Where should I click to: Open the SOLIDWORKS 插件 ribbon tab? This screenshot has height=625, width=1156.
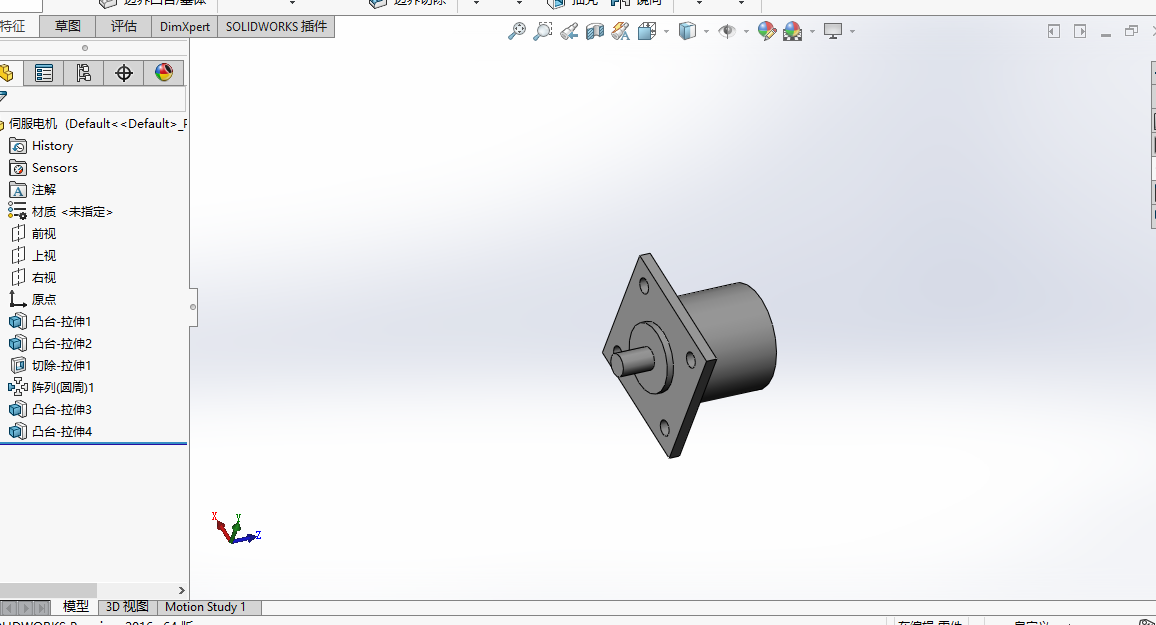coord(276,27)
